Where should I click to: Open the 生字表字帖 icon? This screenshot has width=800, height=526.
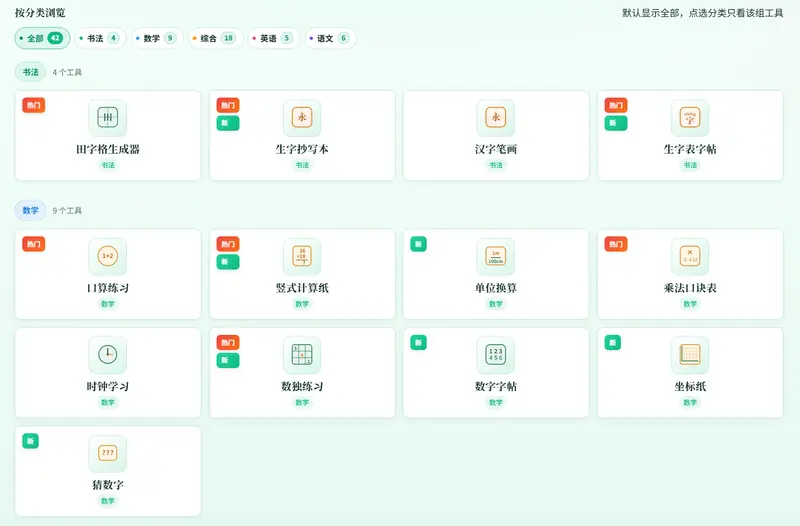click(690, 117)
